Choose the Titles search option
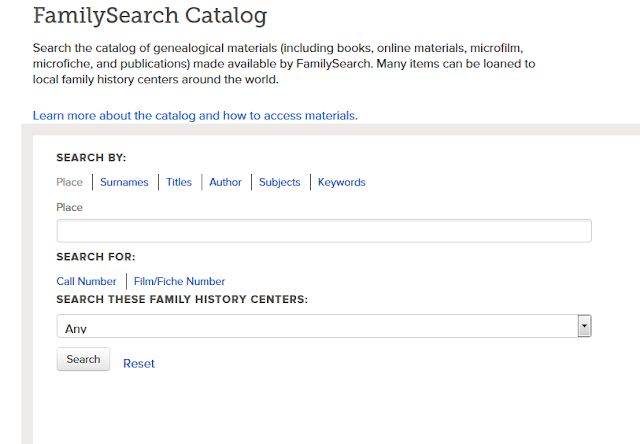Viewport: 640px width, 444px height. [179, 182]
